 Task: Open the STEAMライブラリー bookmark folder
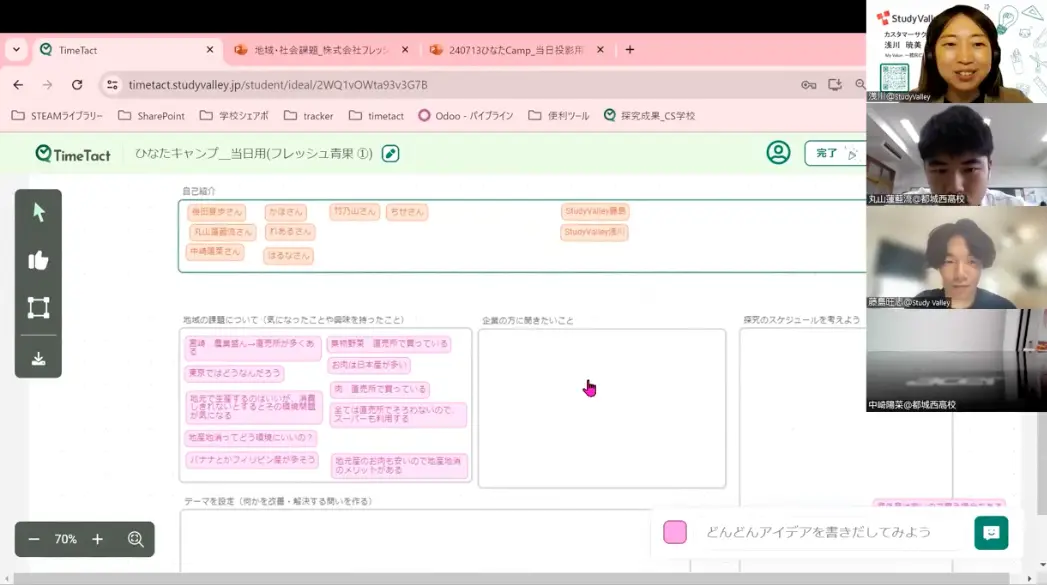click(57, 116)
